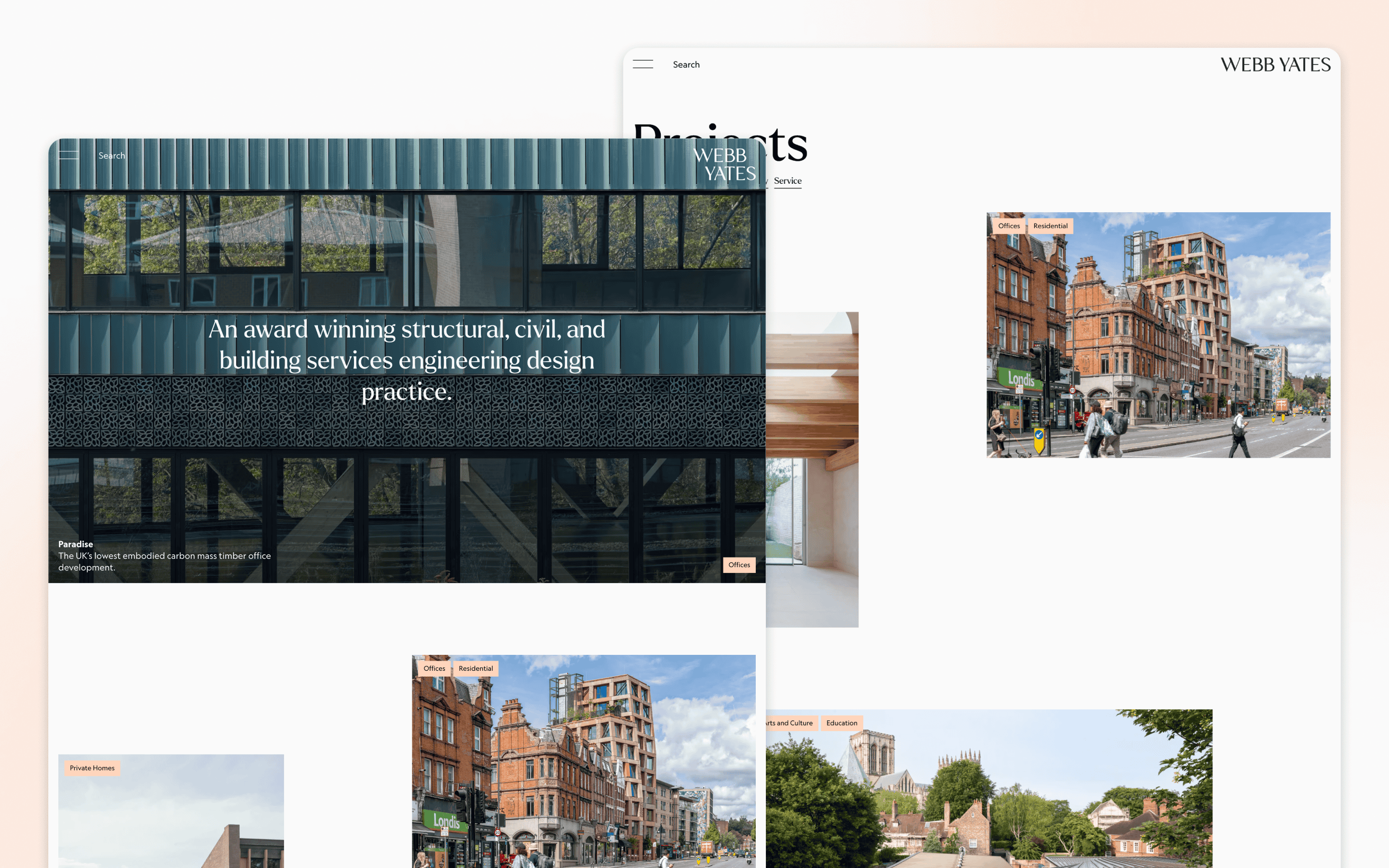Click the Offices tag on the Paradise hero
The width and height of the screenshot is (1389, 868).
click(739, 565)
